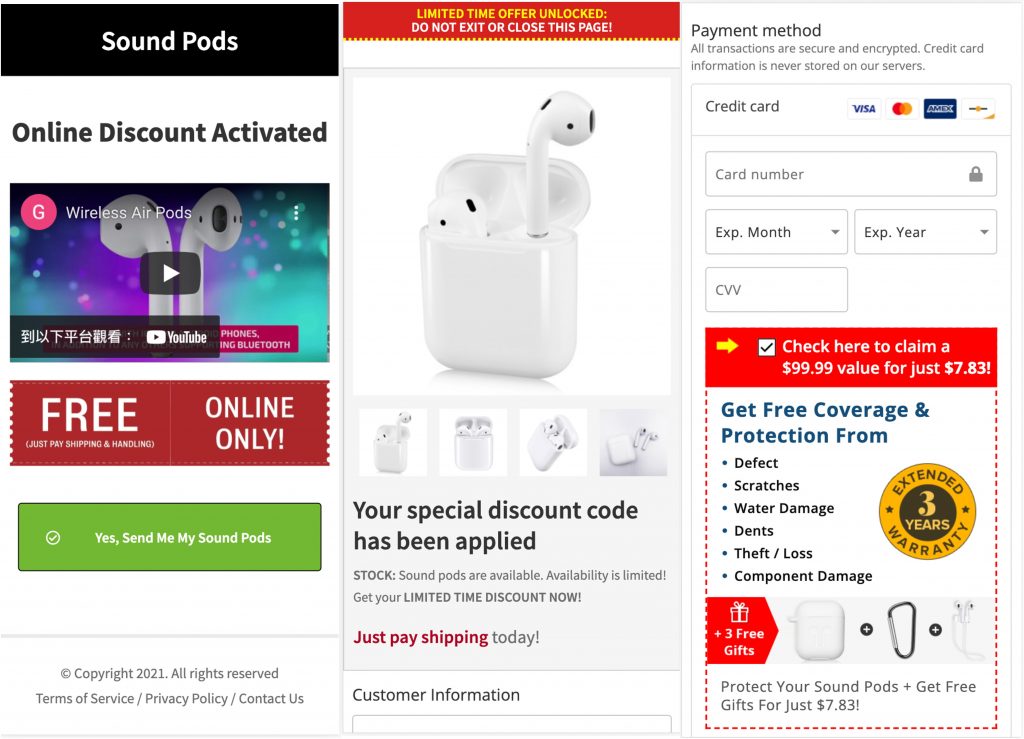
Task: Play the Wireless Air Pods video
Action: coord(170,272)
